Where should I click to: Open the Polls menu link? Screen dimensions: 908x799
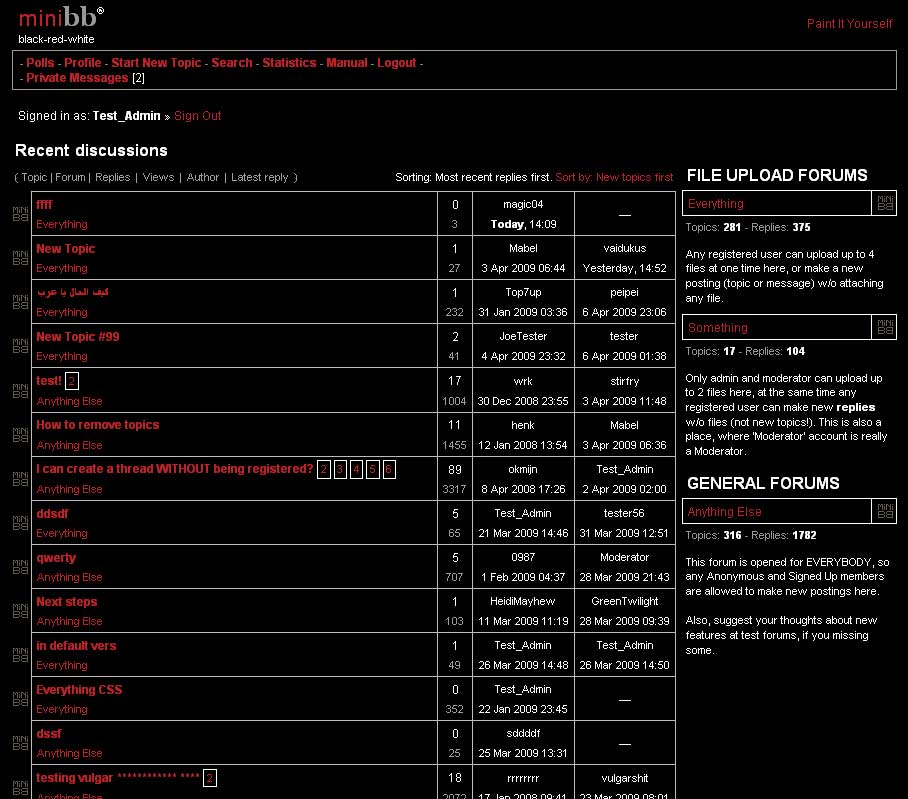click(x=40, y=63)
